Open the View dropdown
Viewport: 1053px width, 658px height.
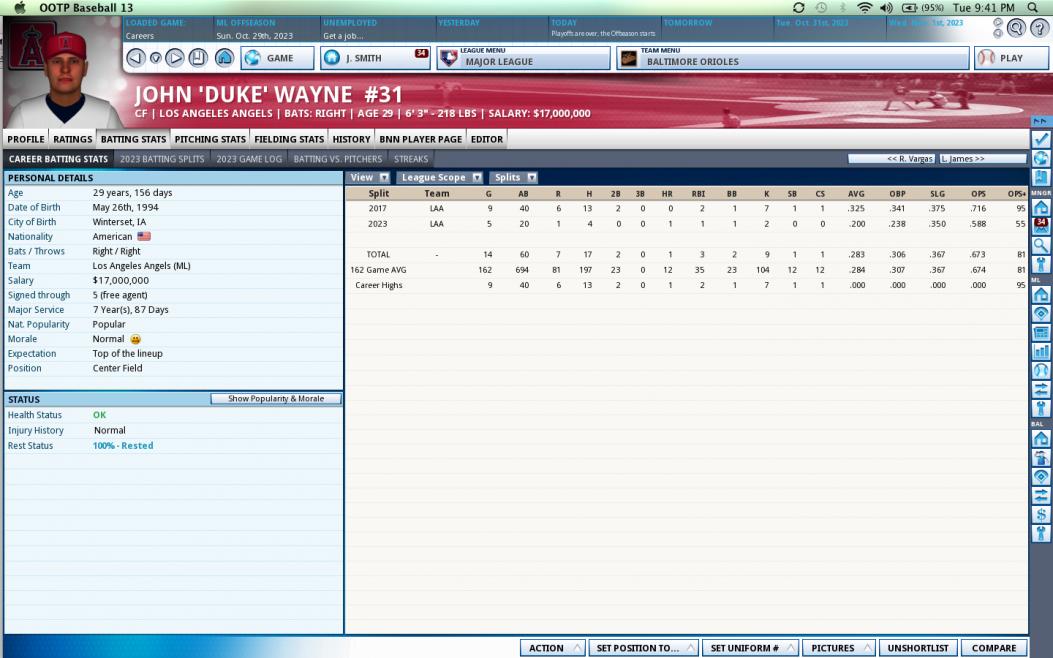(x=369, y=177)
